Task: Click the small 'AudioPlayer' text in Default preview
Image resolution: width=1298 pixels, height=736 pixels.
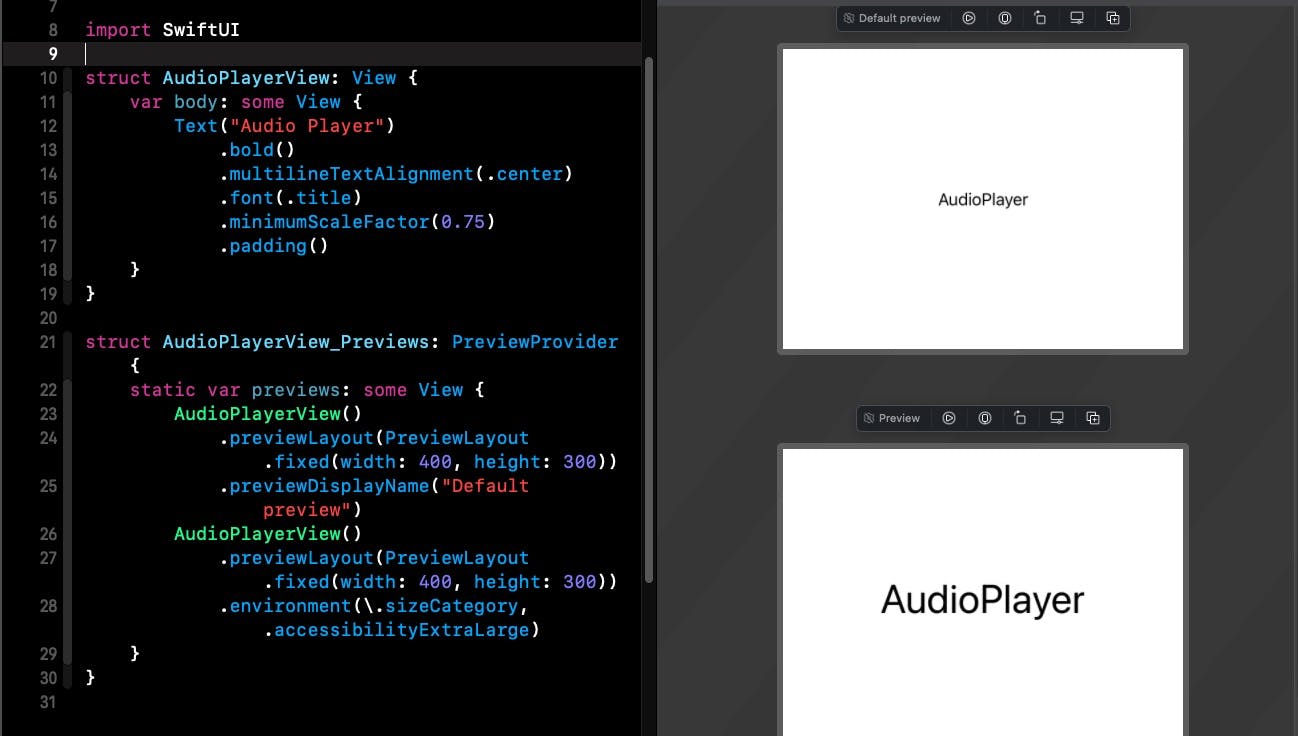Action: (x=983, y=199)
